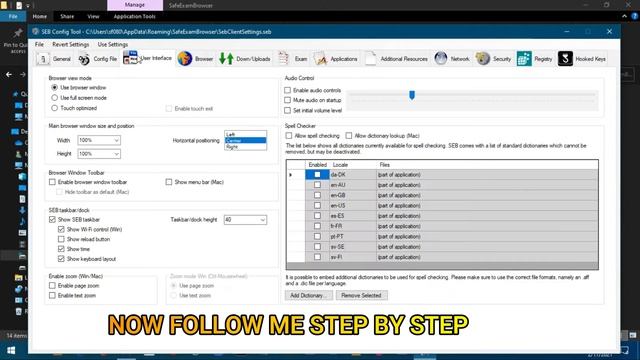Enable text zoom checkbox

pos(52,296)
